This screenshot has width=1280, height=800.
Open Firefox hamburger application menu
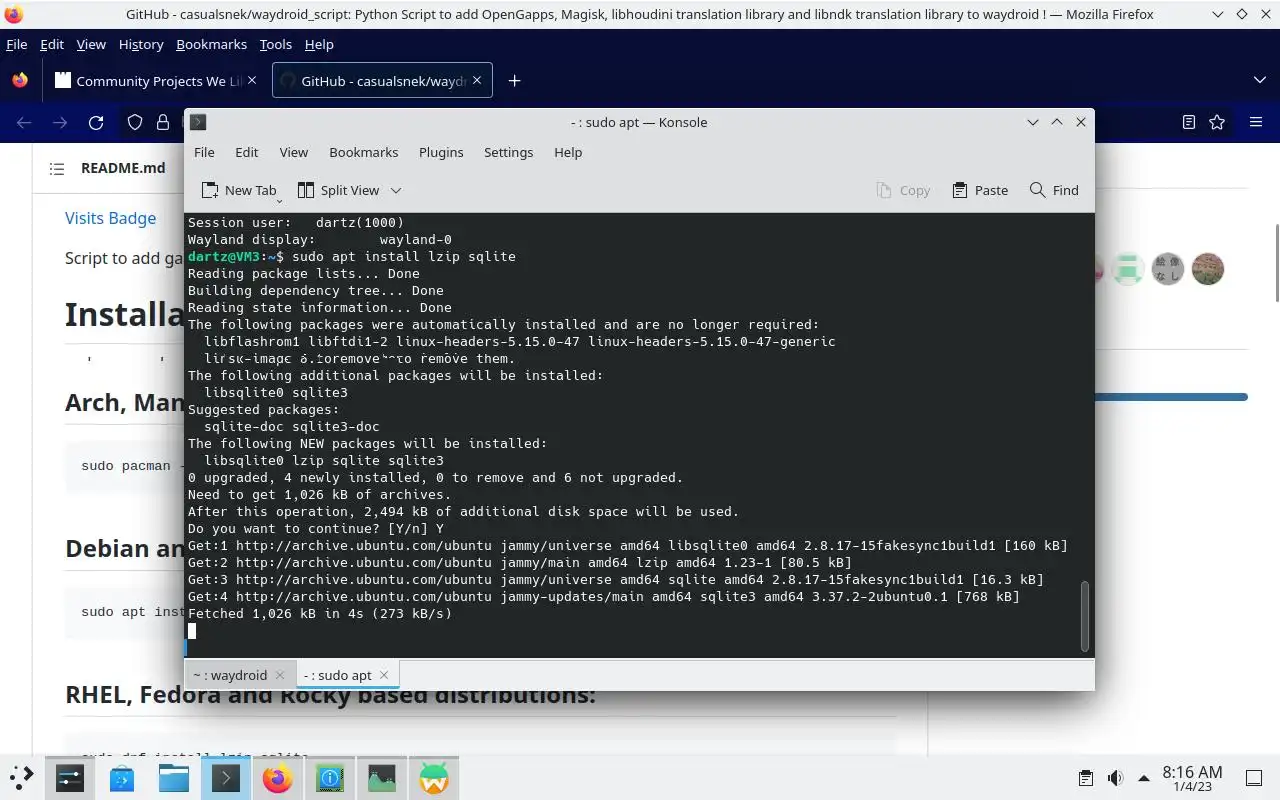click(x=1255, y=122)
